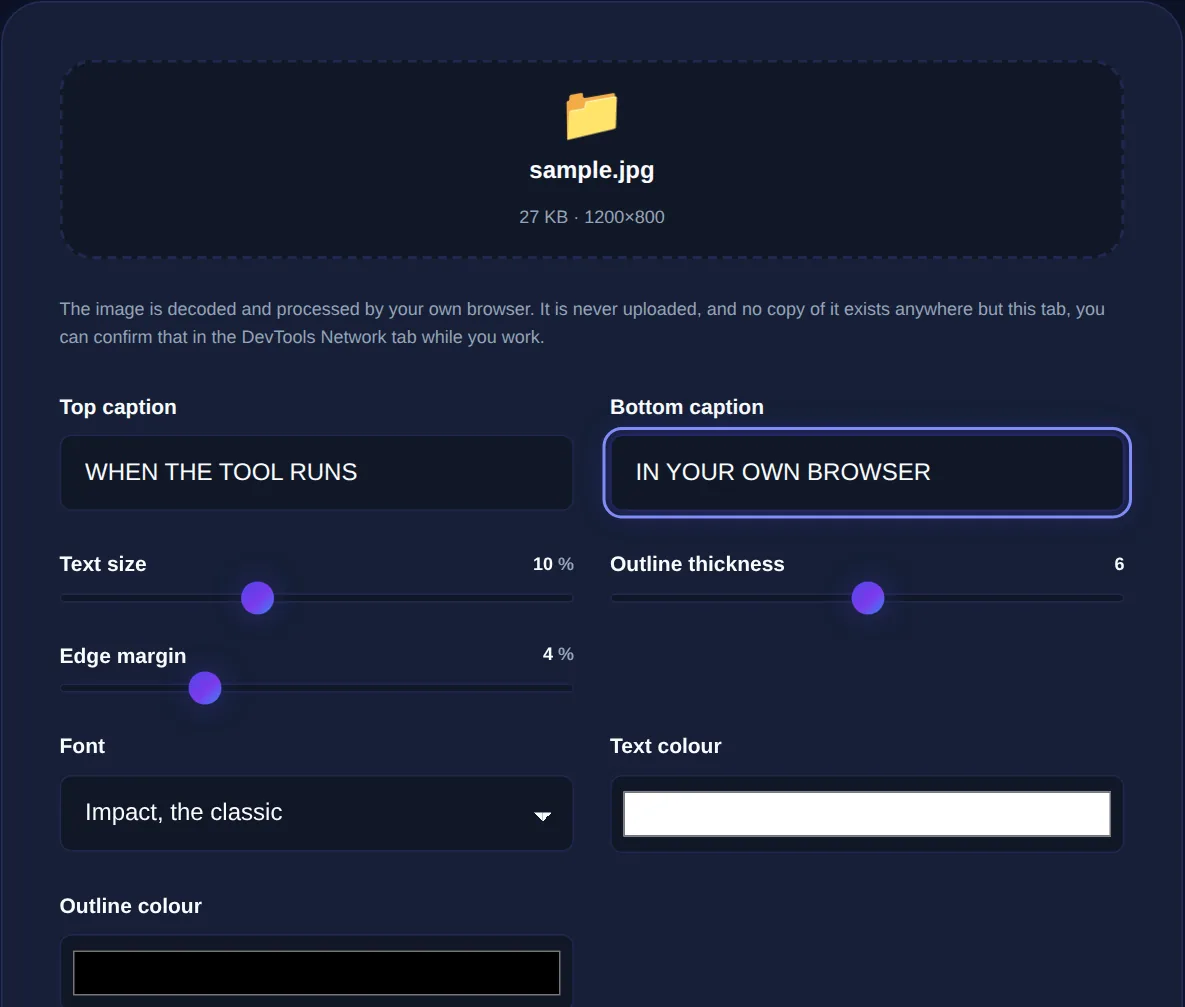Click the 'Outline thickness' label
The height and width of the screenshot is (1007, 1185).
coord(697,564)
